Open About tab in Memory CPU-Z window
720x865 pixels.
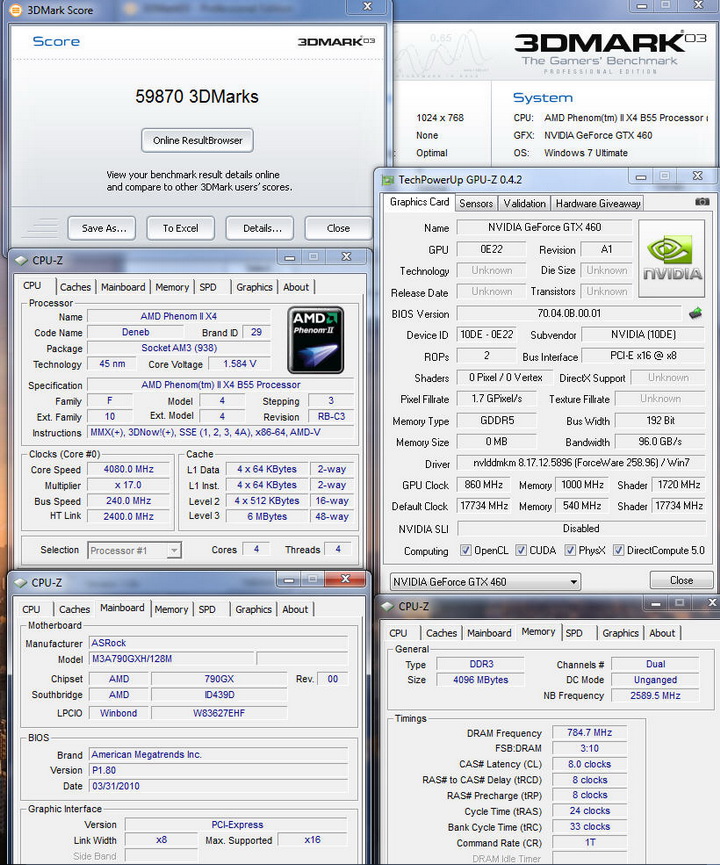(x=662, y=633)
